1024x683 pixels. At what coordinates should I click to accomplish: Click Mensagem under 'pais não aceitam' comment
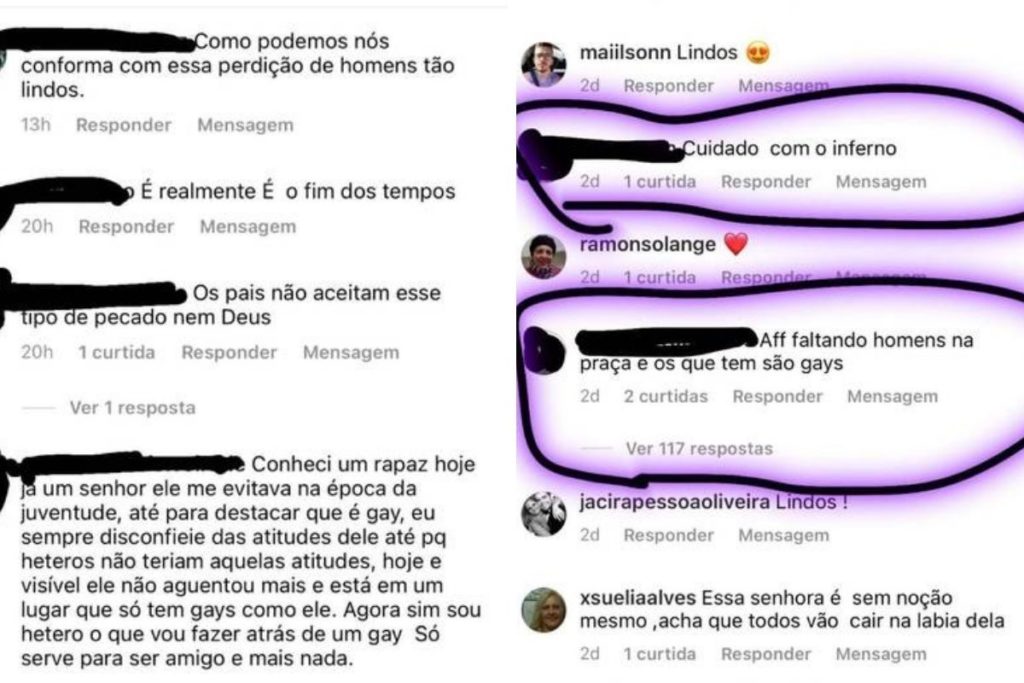tap(351, 353)
